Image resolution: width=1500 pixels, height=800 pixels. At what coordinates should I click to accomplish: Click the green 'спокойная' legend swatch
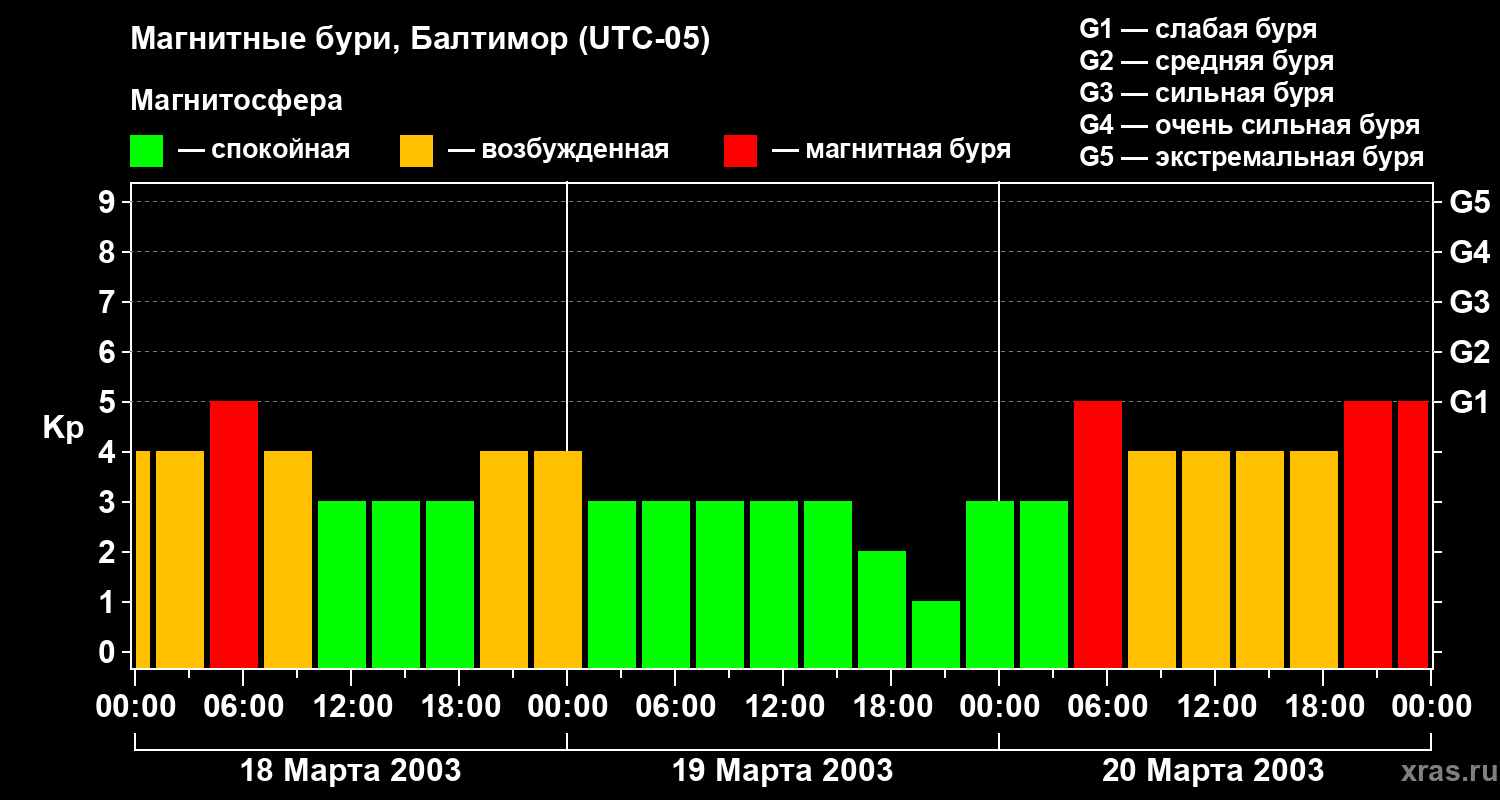tap(147, 151)
